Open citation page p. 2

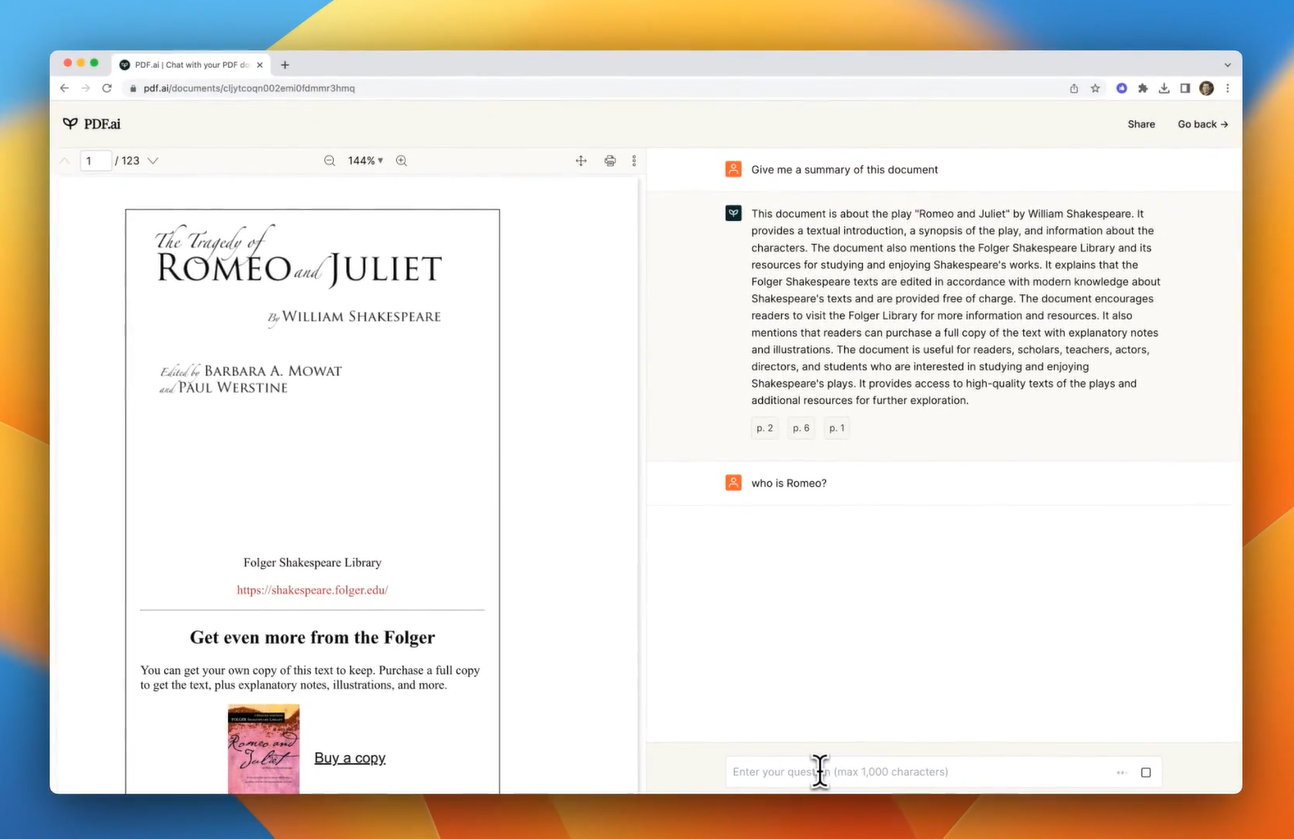(765, 428)
